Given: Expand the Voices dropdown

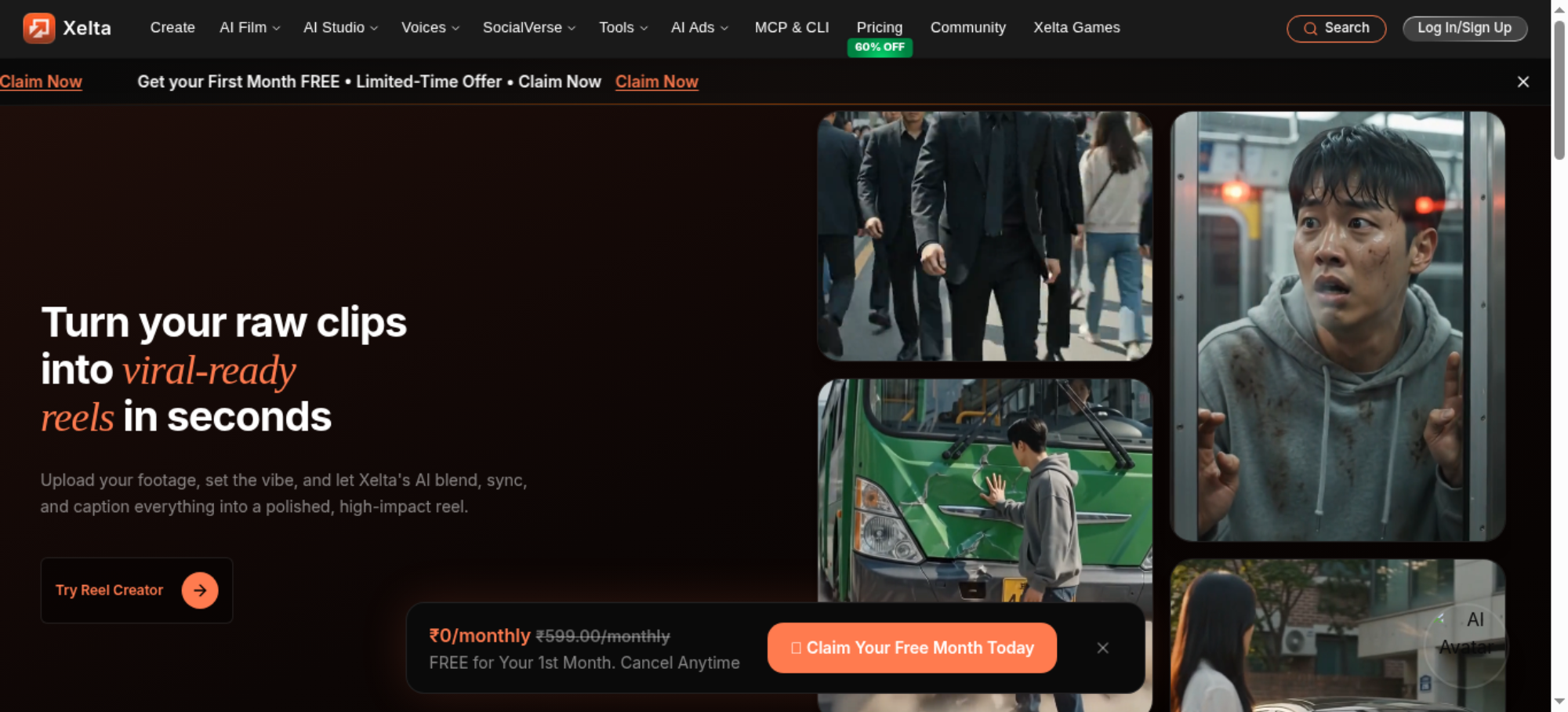Looking at the screenshot, I should tap(430, 27).
